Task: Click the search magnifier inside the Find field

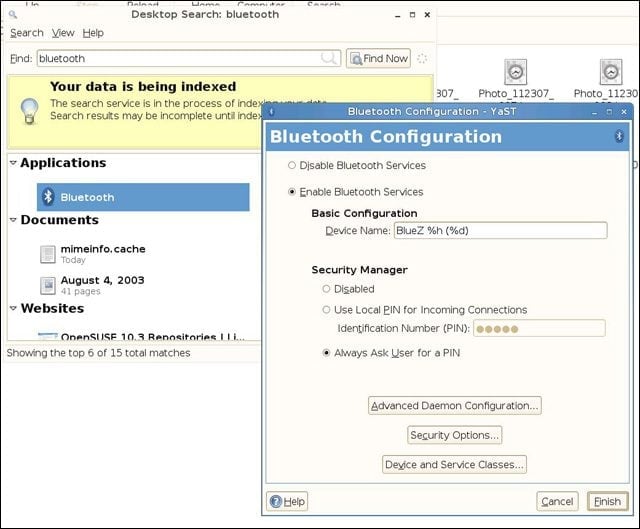Action: pos(329,58)
